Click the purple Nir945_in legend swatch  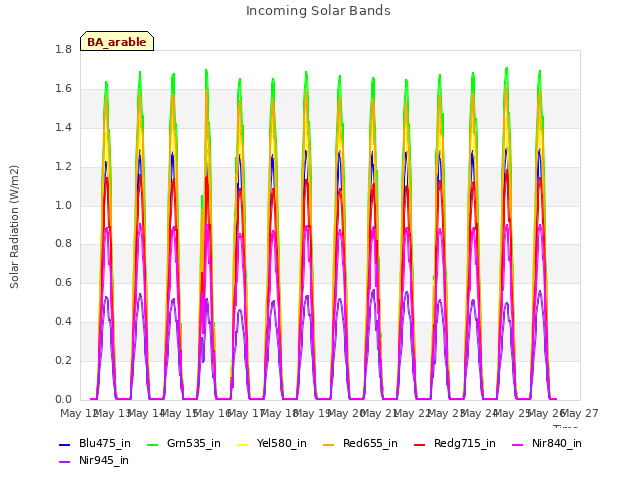click(64, 461)
